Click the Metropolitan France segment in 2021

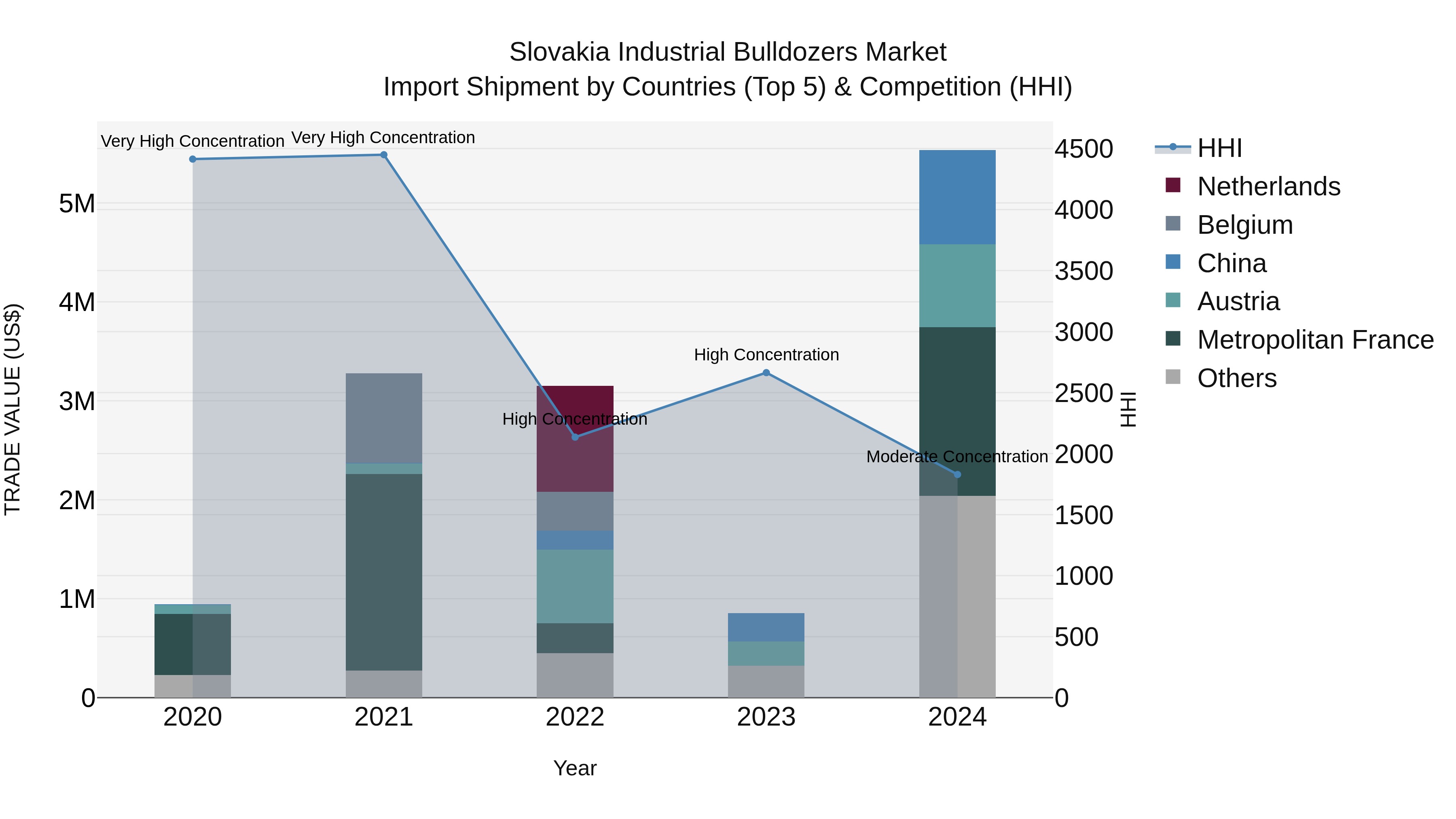point(384,572)
